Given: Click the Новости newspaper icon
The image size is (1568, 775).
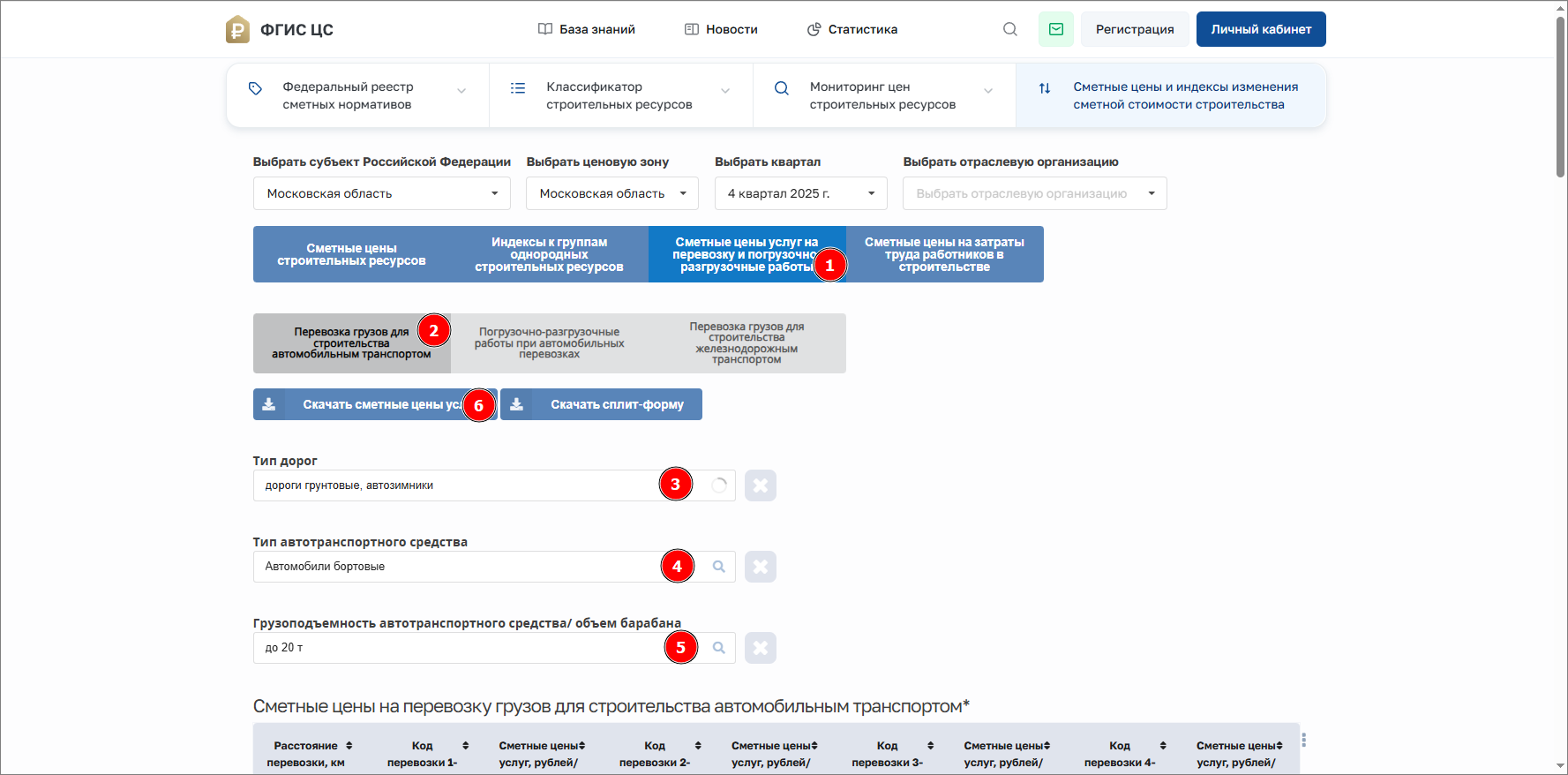Looking at the screenshot, I should [x=692, y=29].
